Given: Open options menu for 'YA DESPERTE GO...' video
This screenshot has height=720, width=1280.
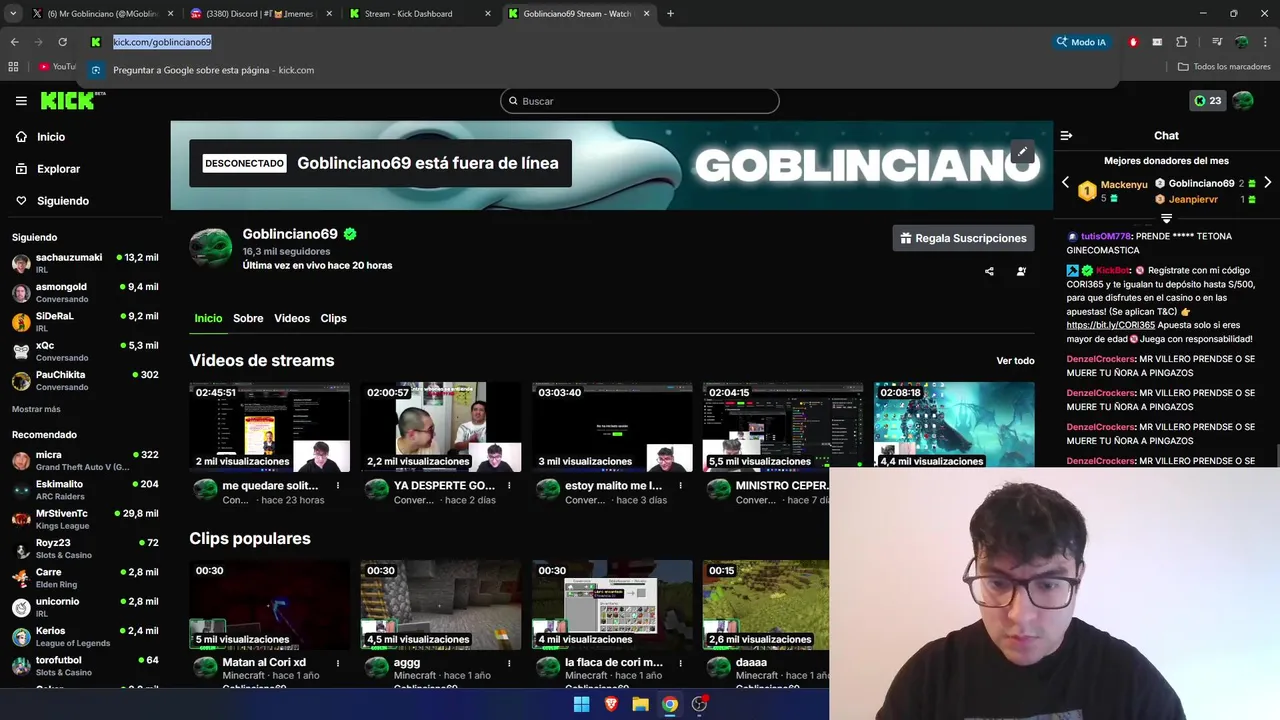Looking at the screenshot, I should tap(509, 486).
